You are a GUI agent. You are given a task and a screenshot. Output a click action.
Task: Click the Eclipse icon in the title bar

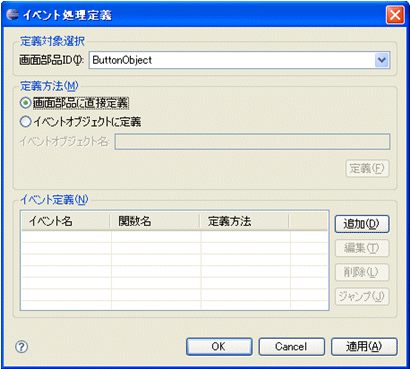[x=12, y=15]
